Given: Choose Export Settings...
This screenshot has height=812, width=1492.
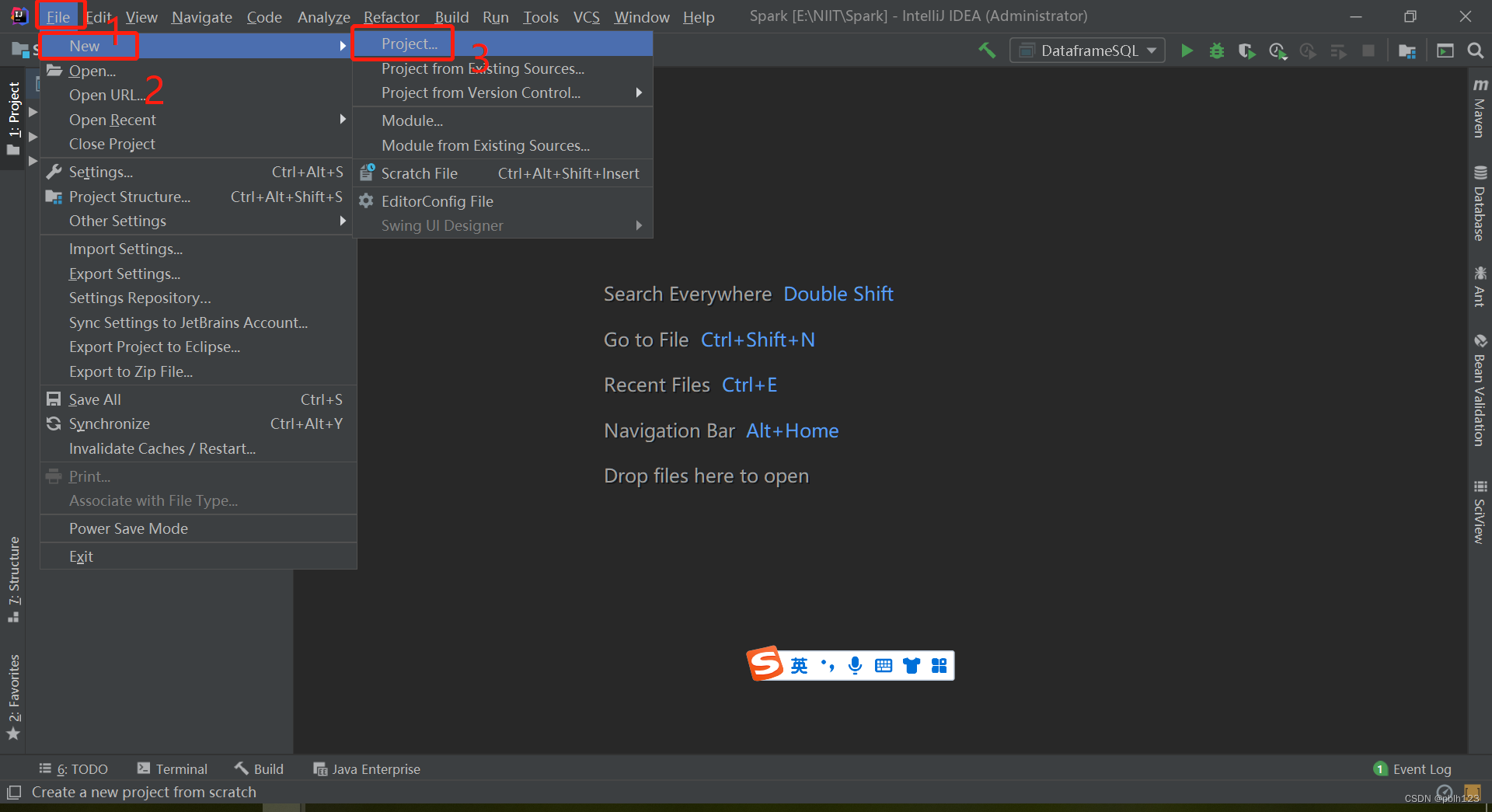Looking at the screenshot, I should (x=198, y=274).
